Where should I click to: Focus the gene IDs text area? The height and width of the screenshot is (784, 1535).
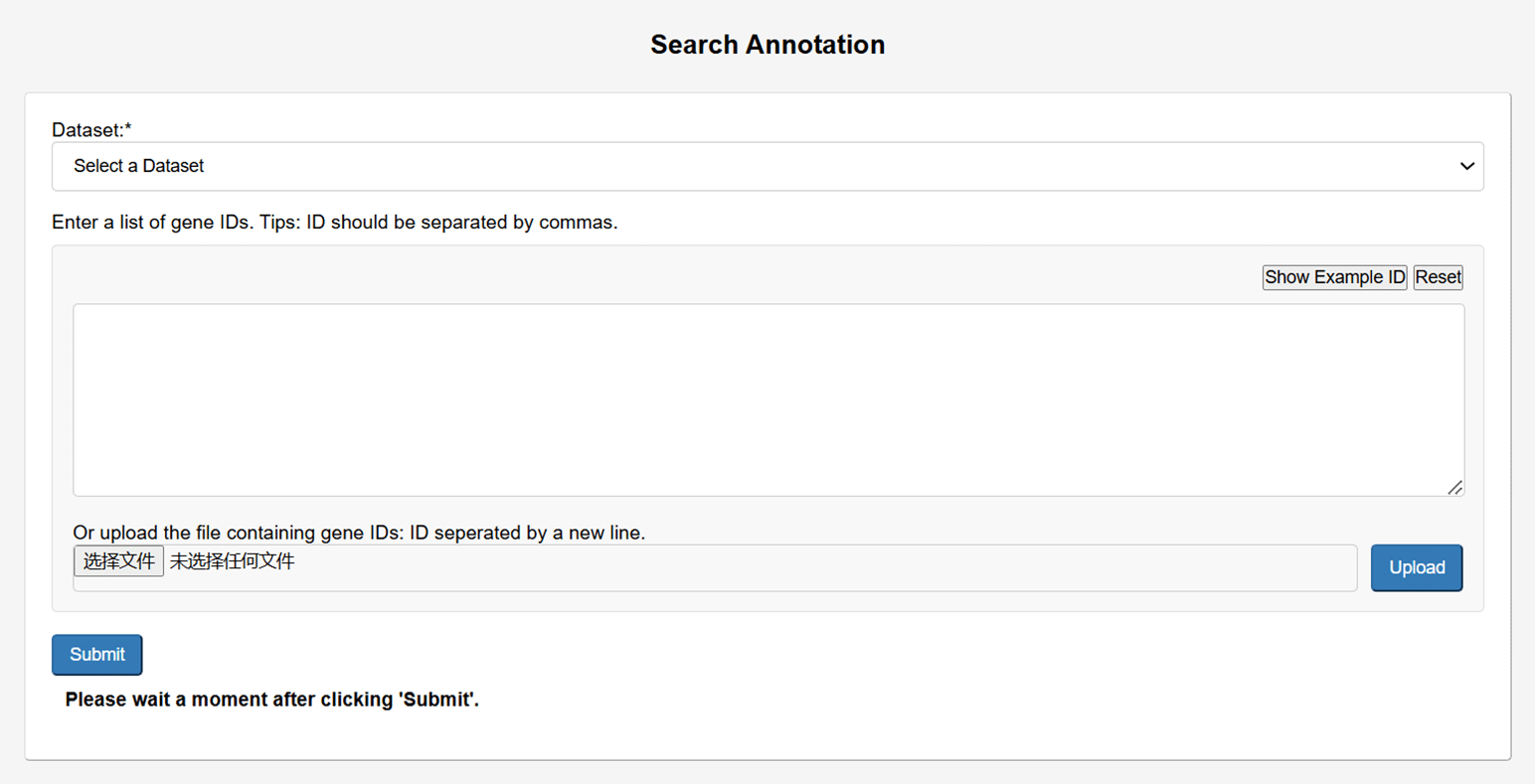pyautogui.click(x=767, y=399)
